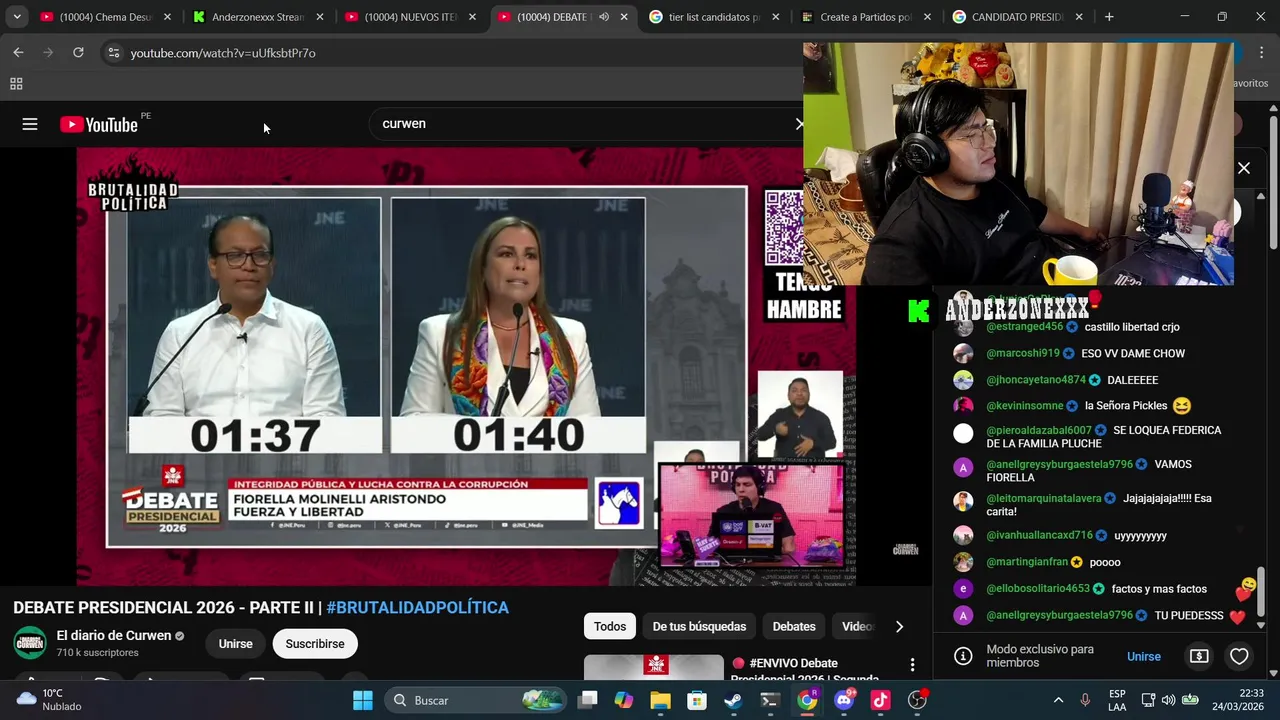This screenshot has height=720, width=1280.
Task: Open Task View in the taskbar
Action: click(x=588, y=700)
